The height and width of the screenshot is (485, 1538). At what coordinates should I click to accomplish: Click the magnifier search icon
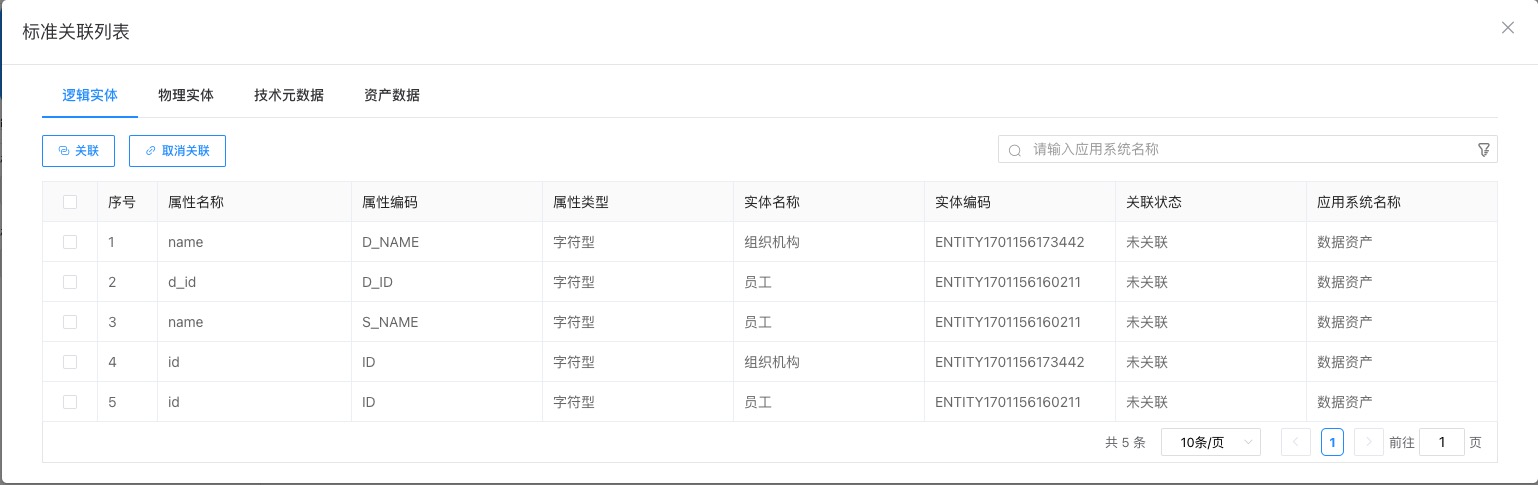(x=1015, y=150)
